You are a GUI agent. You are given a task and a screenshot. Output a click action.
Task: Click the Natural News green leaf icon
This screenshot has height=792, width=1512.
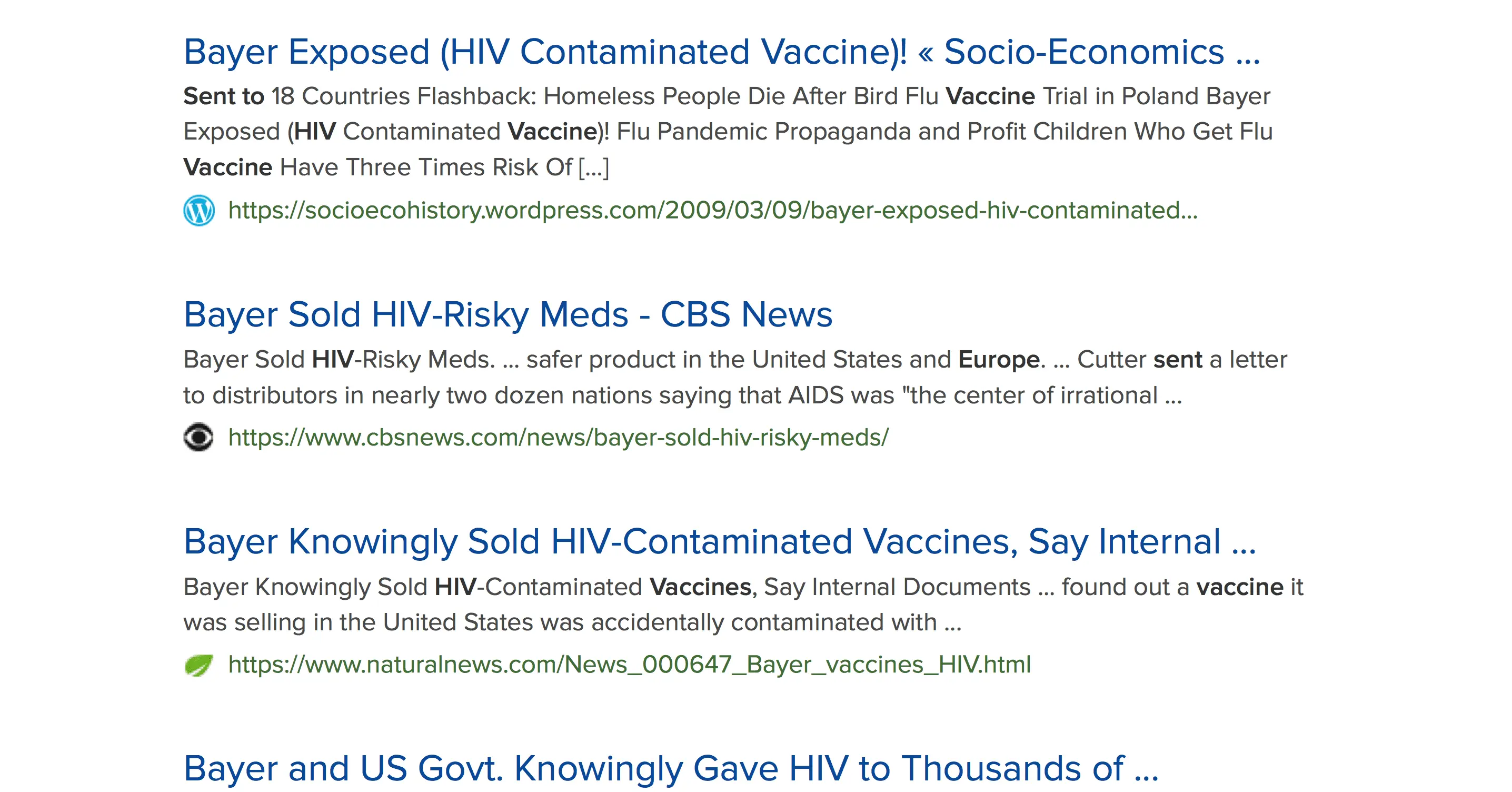point(198,665)
